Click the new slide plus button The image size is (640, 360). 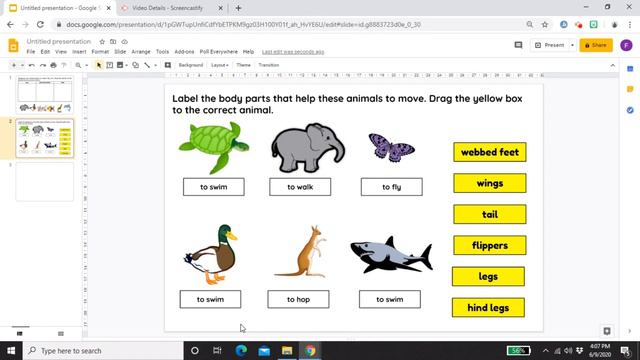click(x=14, y=65)
